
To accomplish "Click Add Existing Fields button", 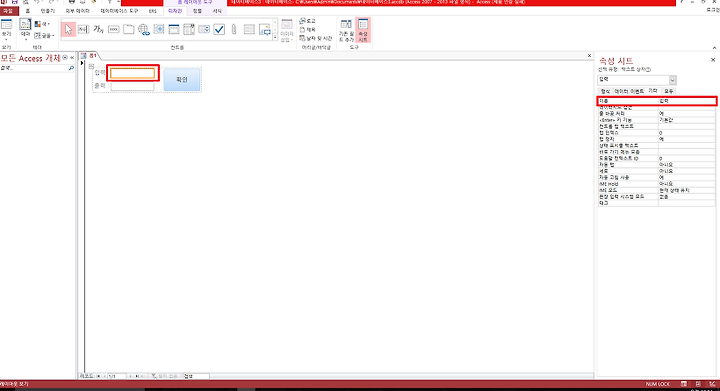I will click(346, 30).
